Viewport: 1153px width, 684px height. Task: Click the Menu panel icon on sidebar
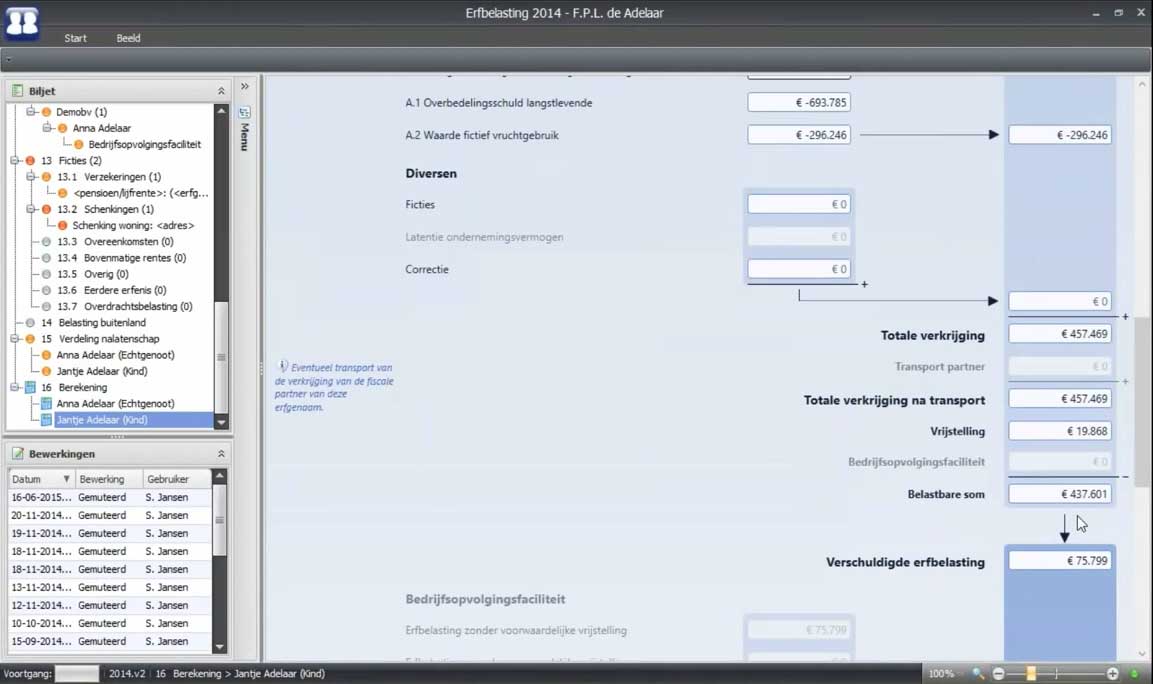244,112
